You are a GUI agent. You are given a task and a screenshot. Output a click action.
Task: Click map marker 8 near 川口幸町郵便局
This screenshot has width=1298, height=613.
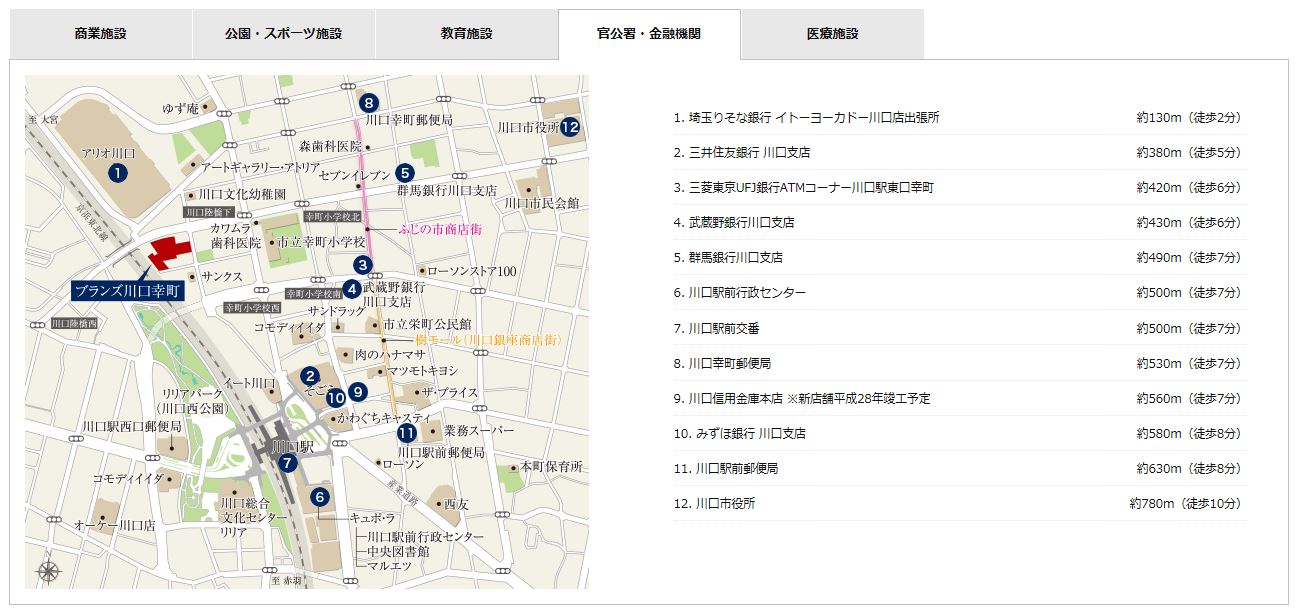pos(368,102)
